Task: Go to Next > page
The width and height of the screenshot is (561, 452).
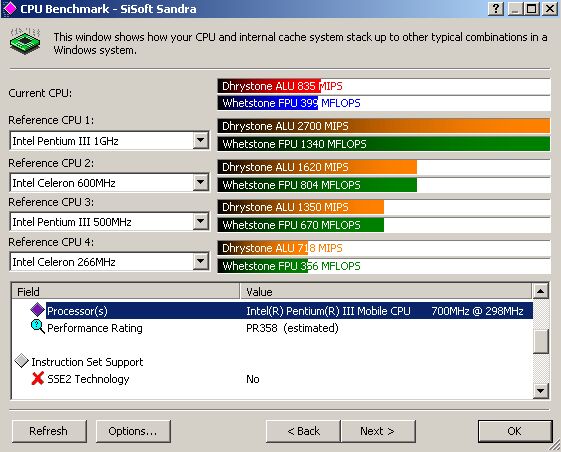Action: point(378,431)
